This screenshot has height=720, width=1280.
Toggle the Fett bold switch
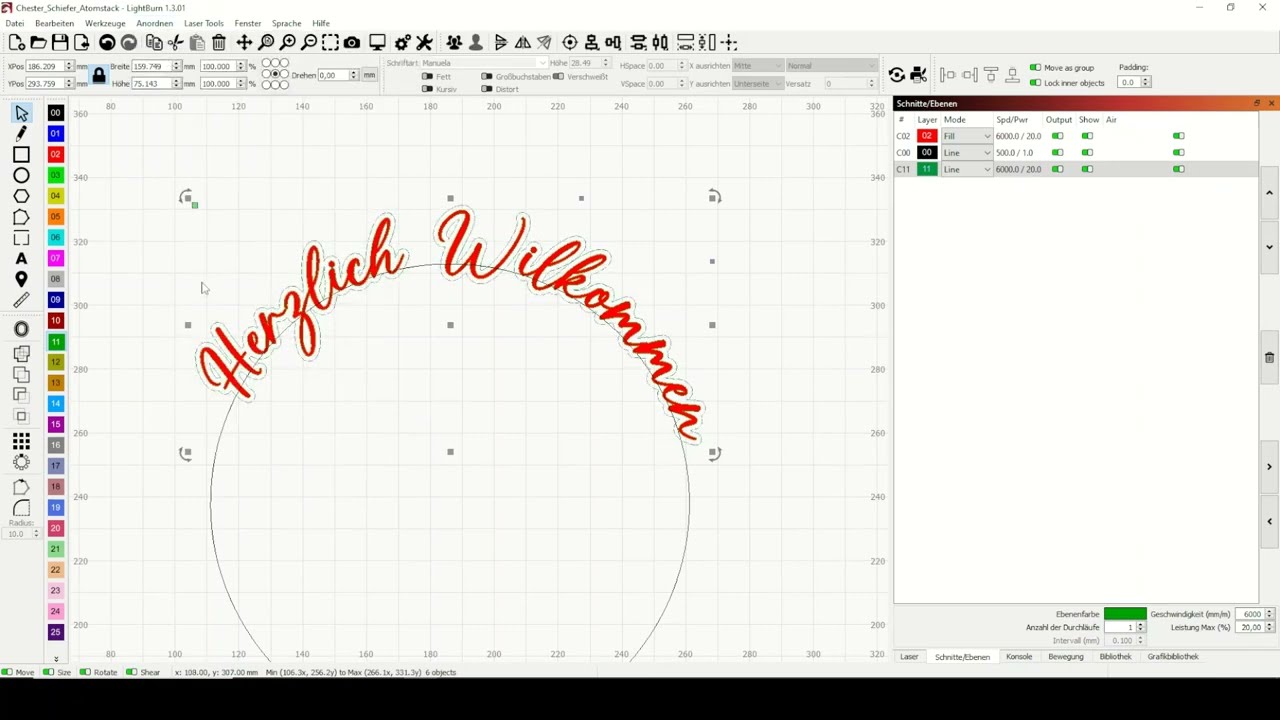coord(427,76)
